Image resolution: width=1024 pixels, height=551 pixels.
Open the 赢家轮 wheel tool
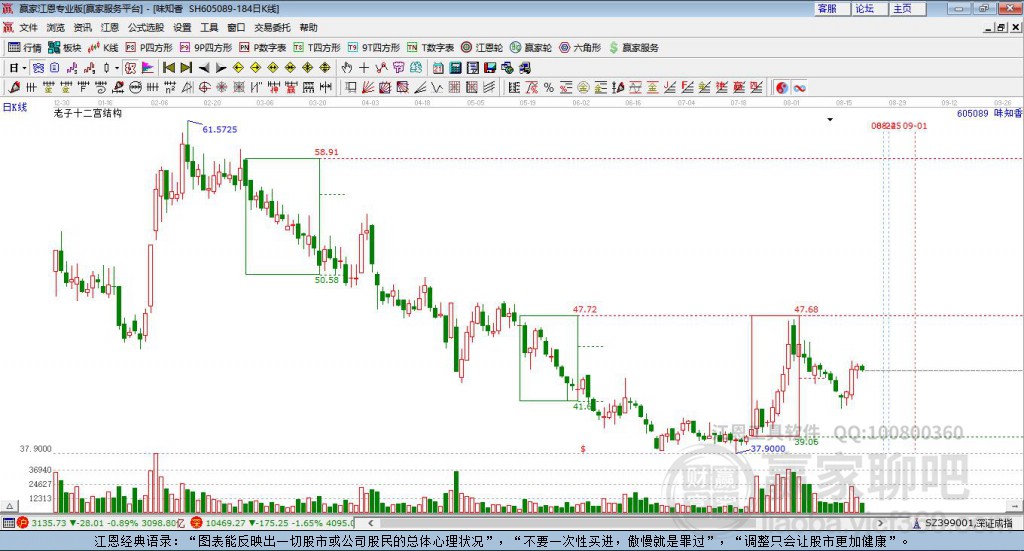(x=530, y=48)
